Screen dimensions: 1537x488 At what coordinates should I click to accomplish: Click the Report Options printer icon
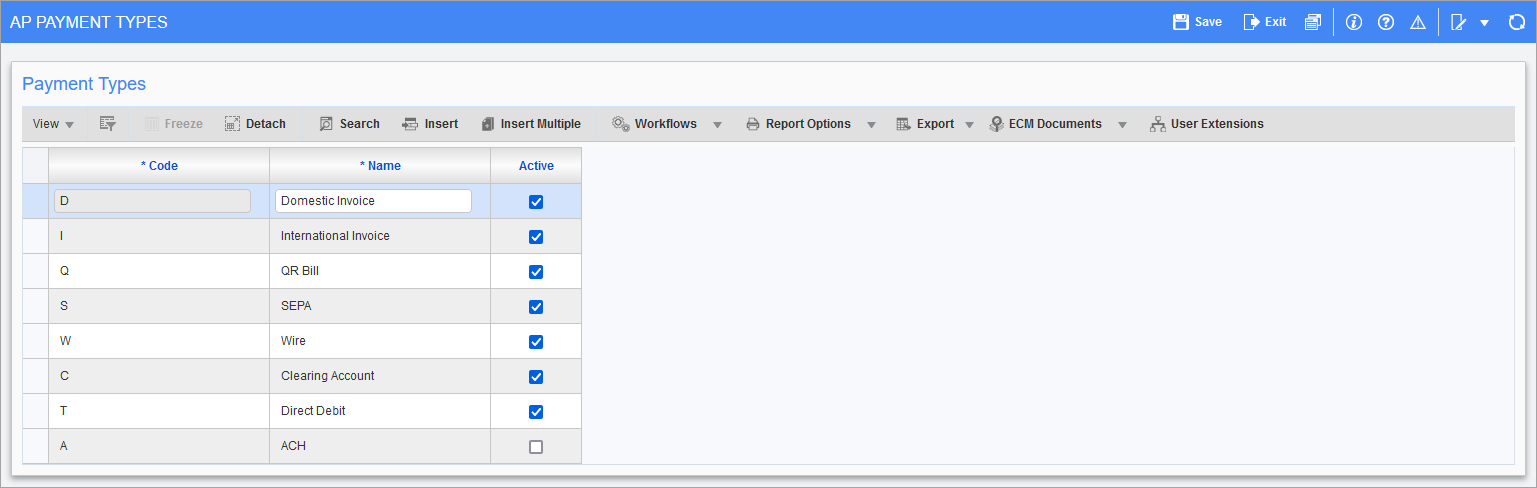tap(753, 124)
